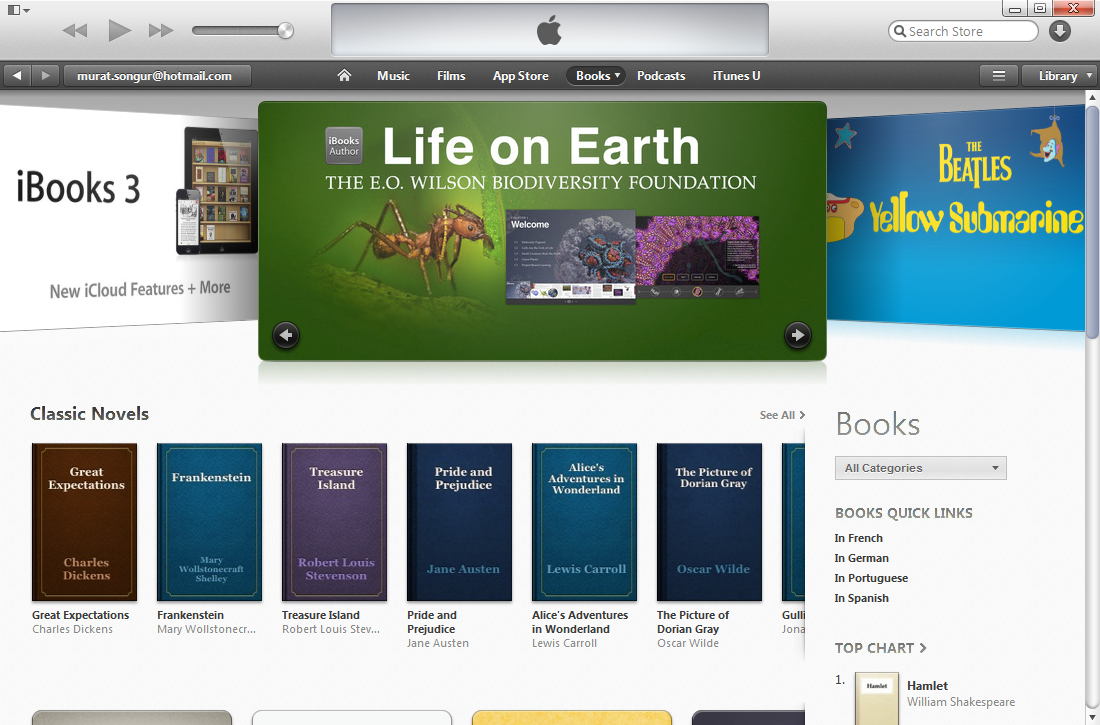Open the list menu icon beside Library
The height and width of the screenshot is (725, 1100).
998,76
